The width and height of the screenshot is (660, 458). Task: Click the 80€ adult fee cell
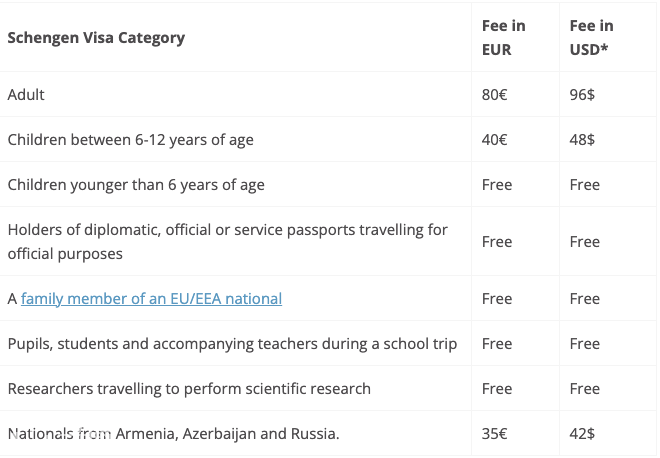point(495,95)
